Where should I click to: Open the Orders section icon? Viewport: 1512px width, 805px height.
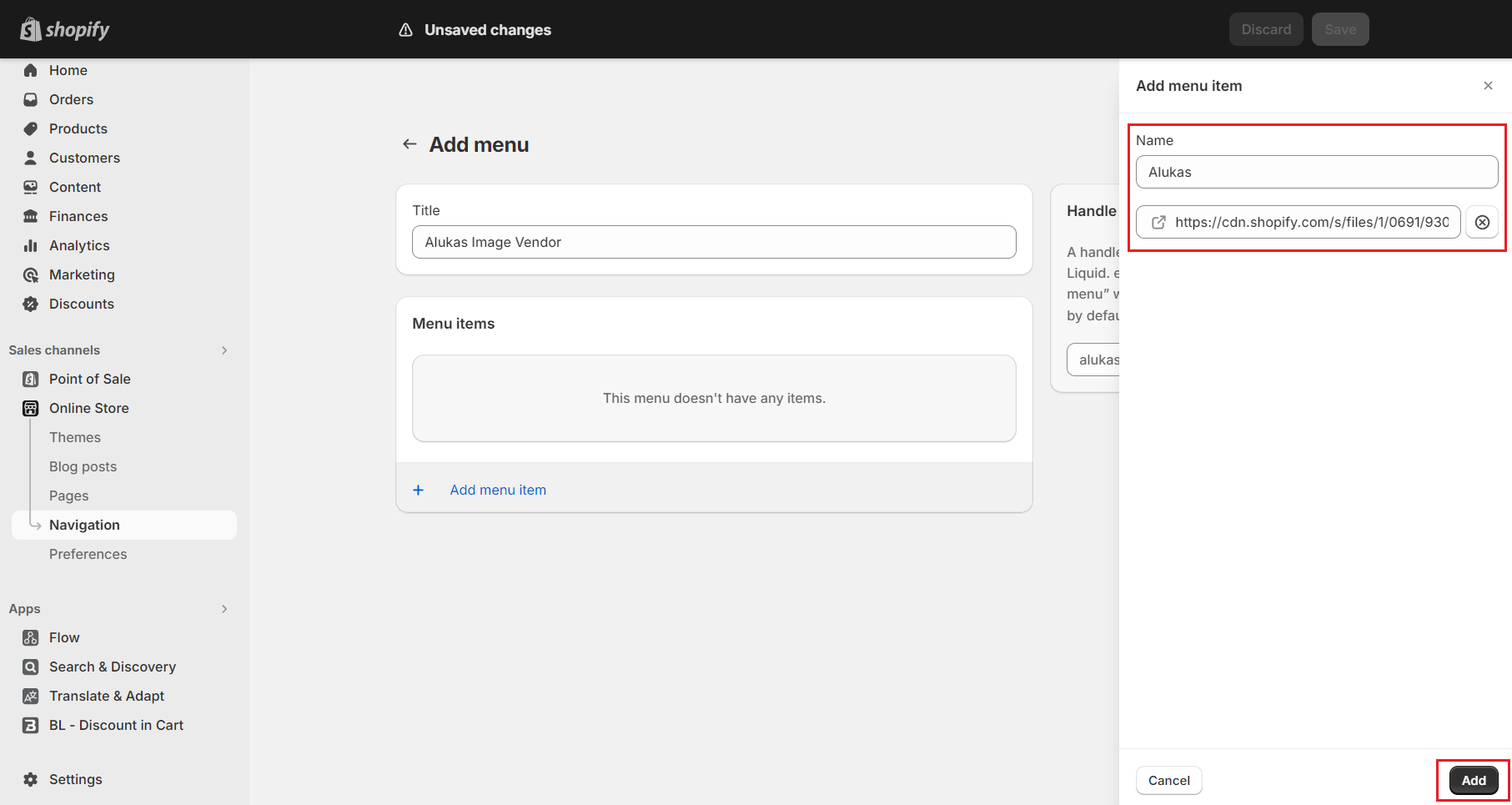(x=31, y=100)
